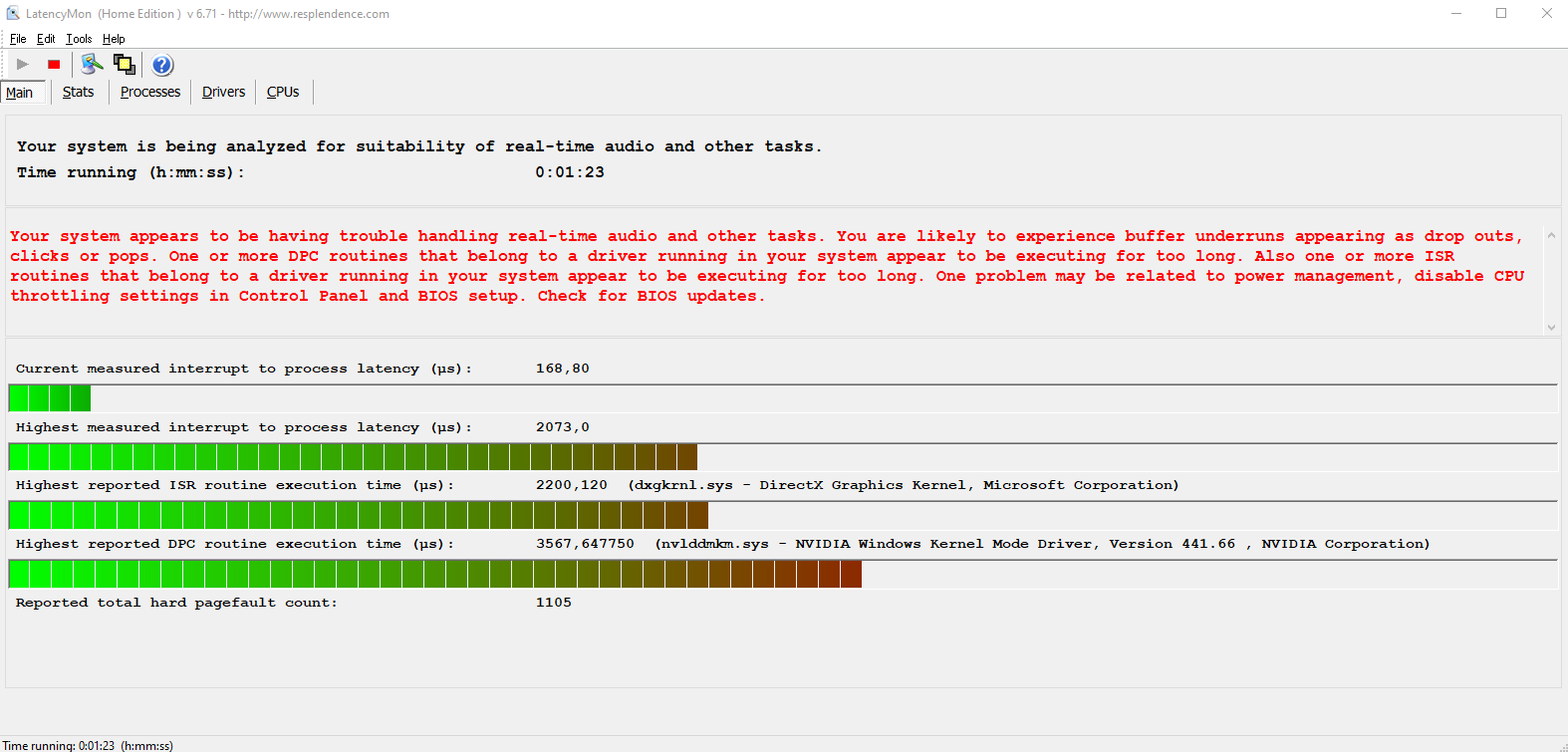Click "Reported total hard pagefault count" label
This screenshot has height=752, width=1568.
[176, 603]
